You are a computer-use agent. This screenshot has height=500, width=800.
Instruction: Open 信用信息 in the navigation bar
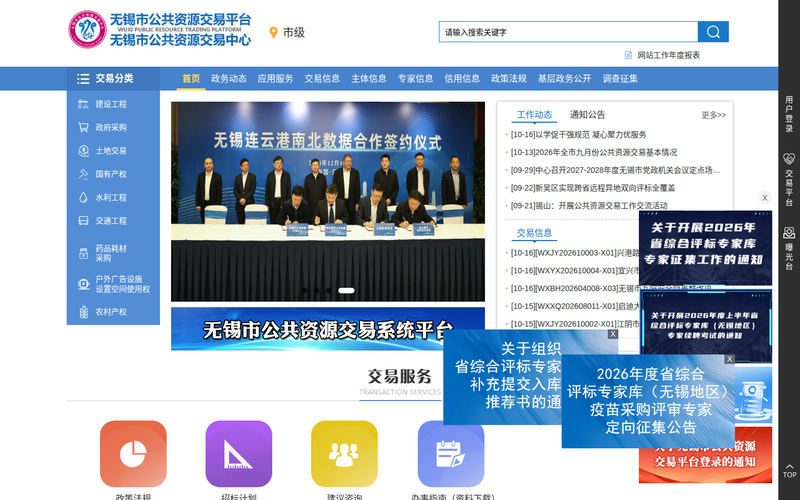coord(462,79)
